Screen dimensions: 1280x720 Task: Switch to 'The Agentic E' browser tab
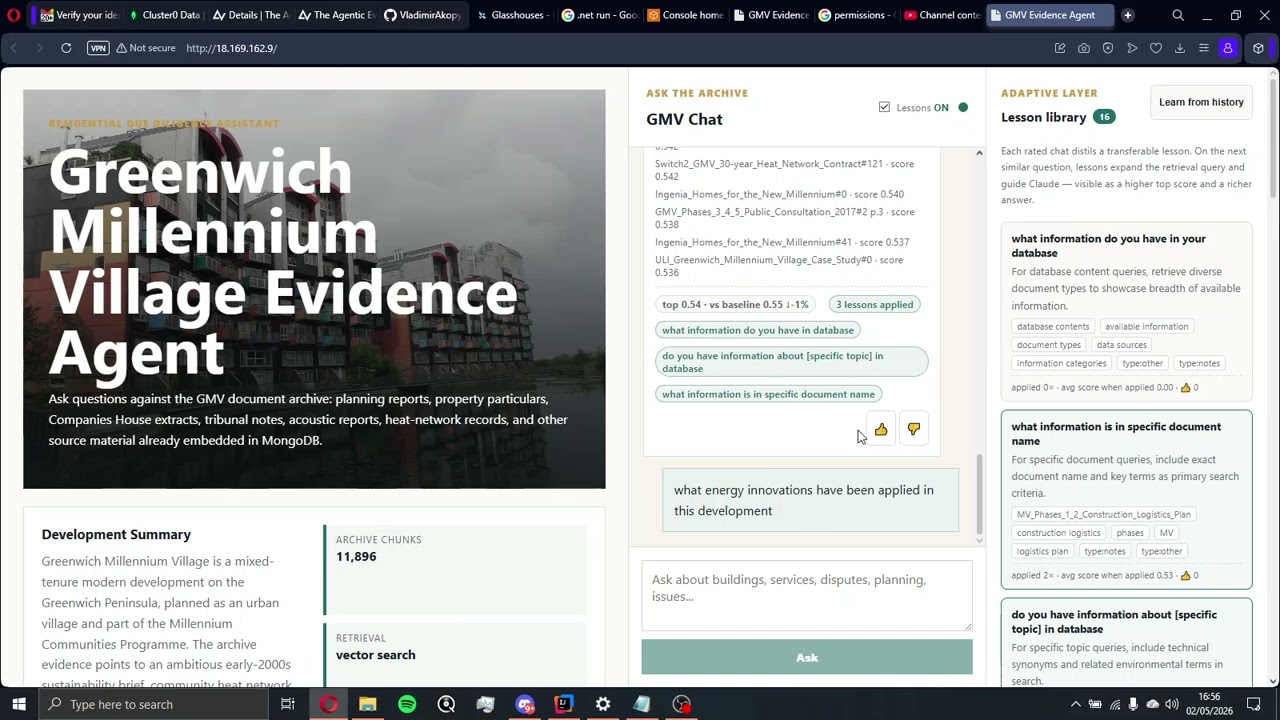click(x=336, y=15)
